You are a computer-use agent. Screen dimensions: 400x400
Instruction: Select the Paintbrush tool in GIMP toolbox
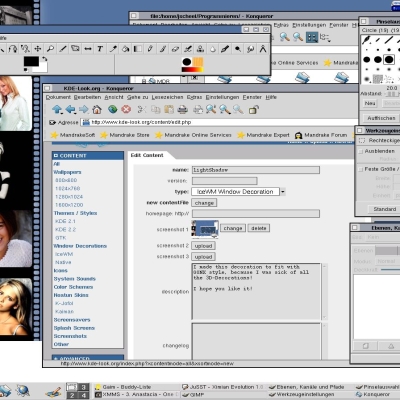click(163, 49)
